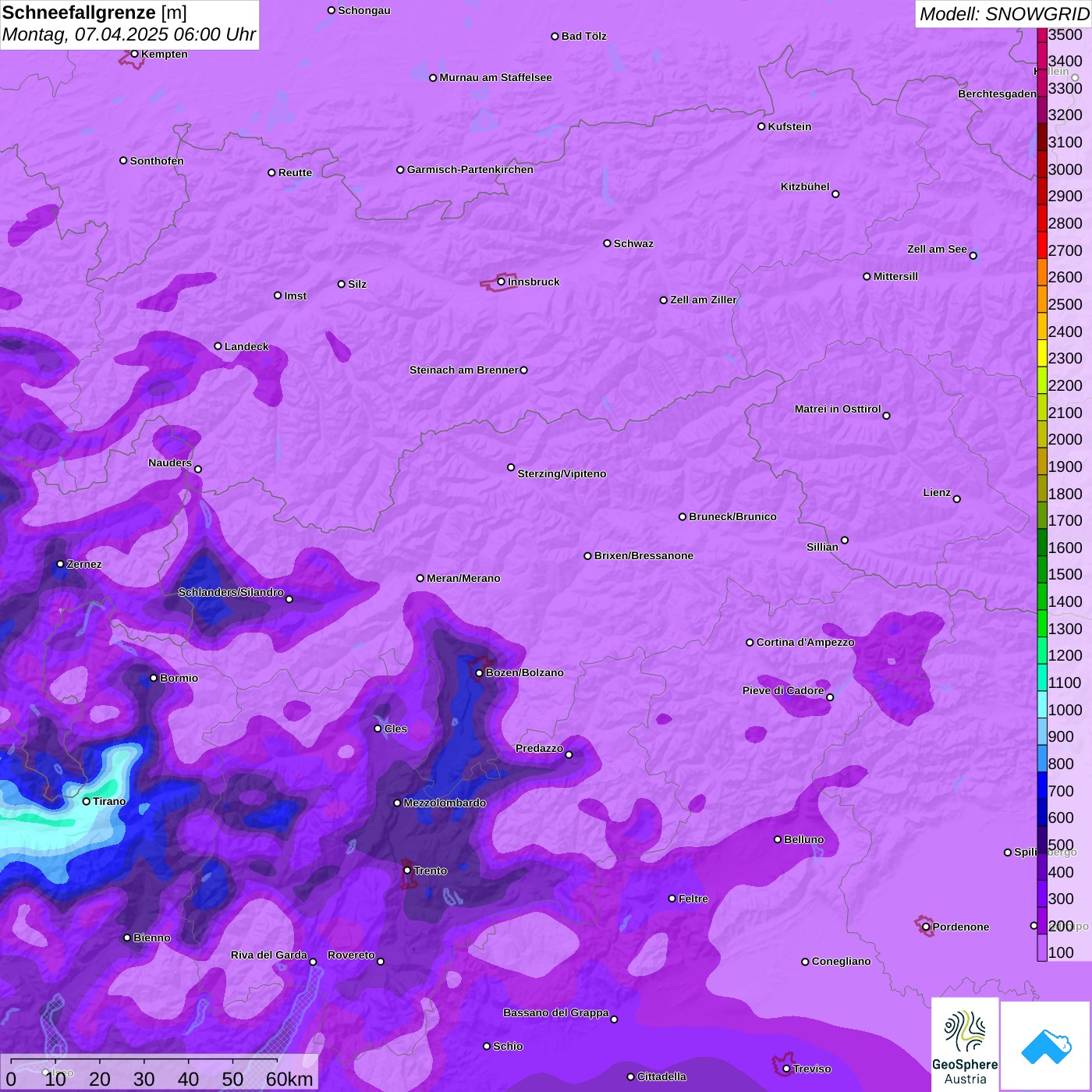Click the blue avalanche-service logo in the corner

(1046, 1046)
